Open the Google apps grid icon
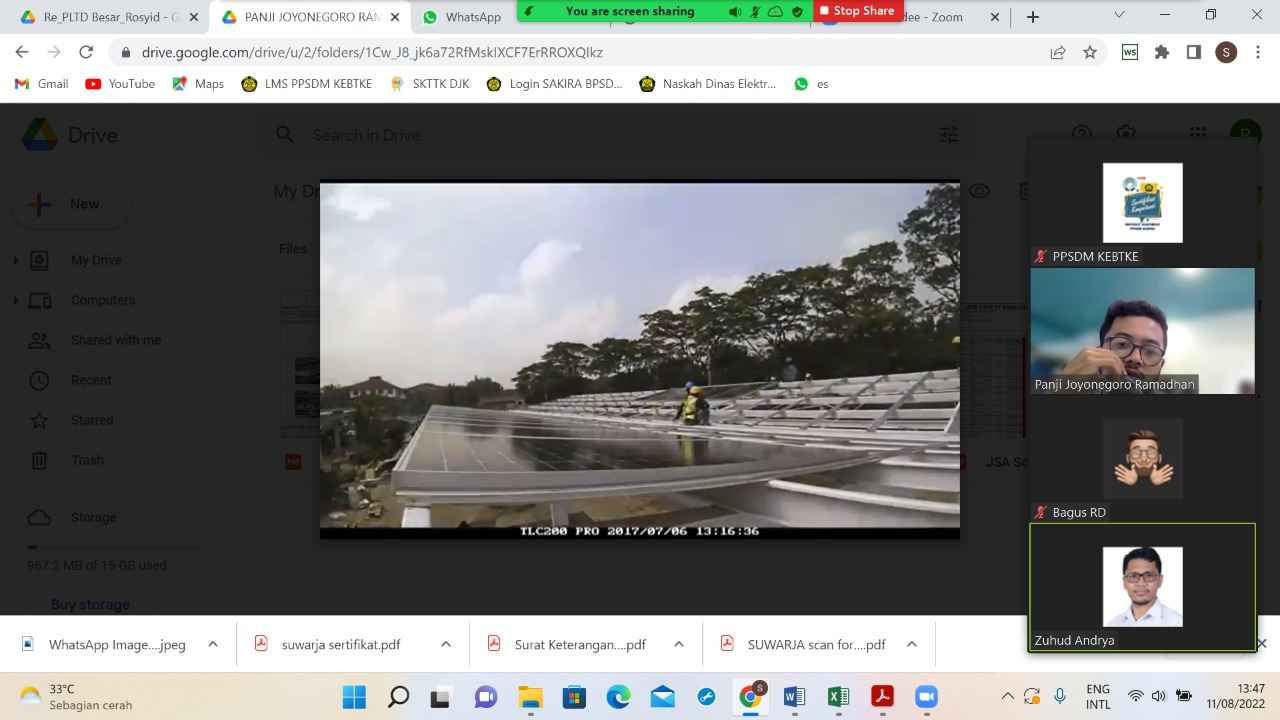This screenshot has height=720, width=1280. coord(1198,134)
